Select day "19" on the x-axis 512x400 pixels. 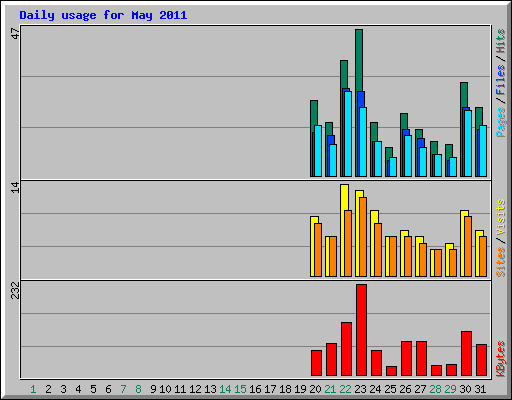[300, 389]
